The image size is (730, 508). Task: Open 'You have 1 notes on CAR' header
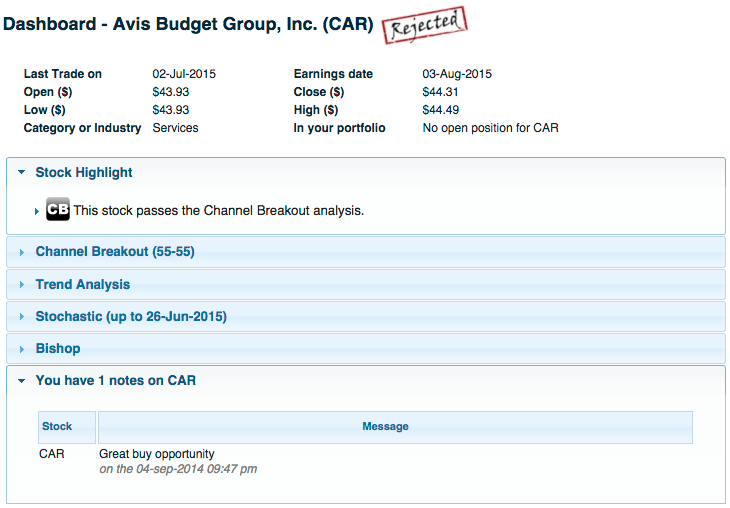[366, 381]
